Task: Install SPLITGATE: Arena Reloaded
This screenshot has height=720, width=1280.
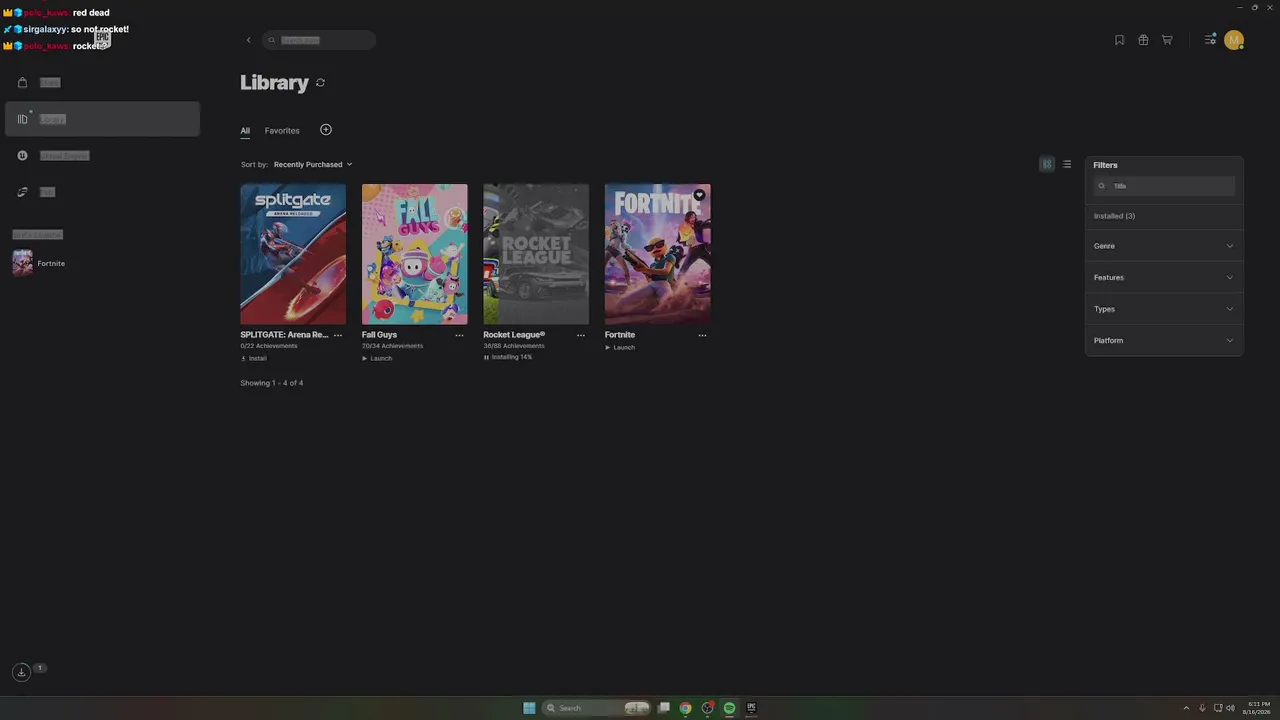Action: [x=254, y=358]
